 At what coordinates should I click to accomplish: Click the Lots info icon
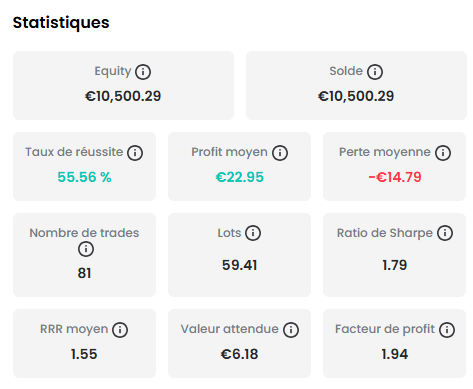point(253,233)
